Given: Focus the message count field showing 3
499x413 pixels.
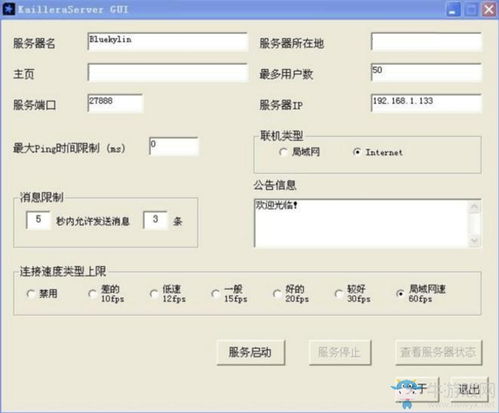Looking at the screenshot, I should click(x=155, y=220).
